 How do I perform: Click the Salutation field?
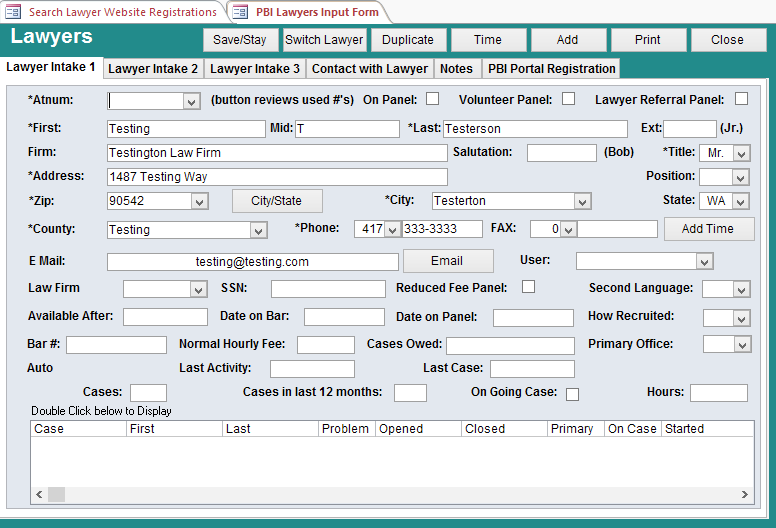click(562, 153)
